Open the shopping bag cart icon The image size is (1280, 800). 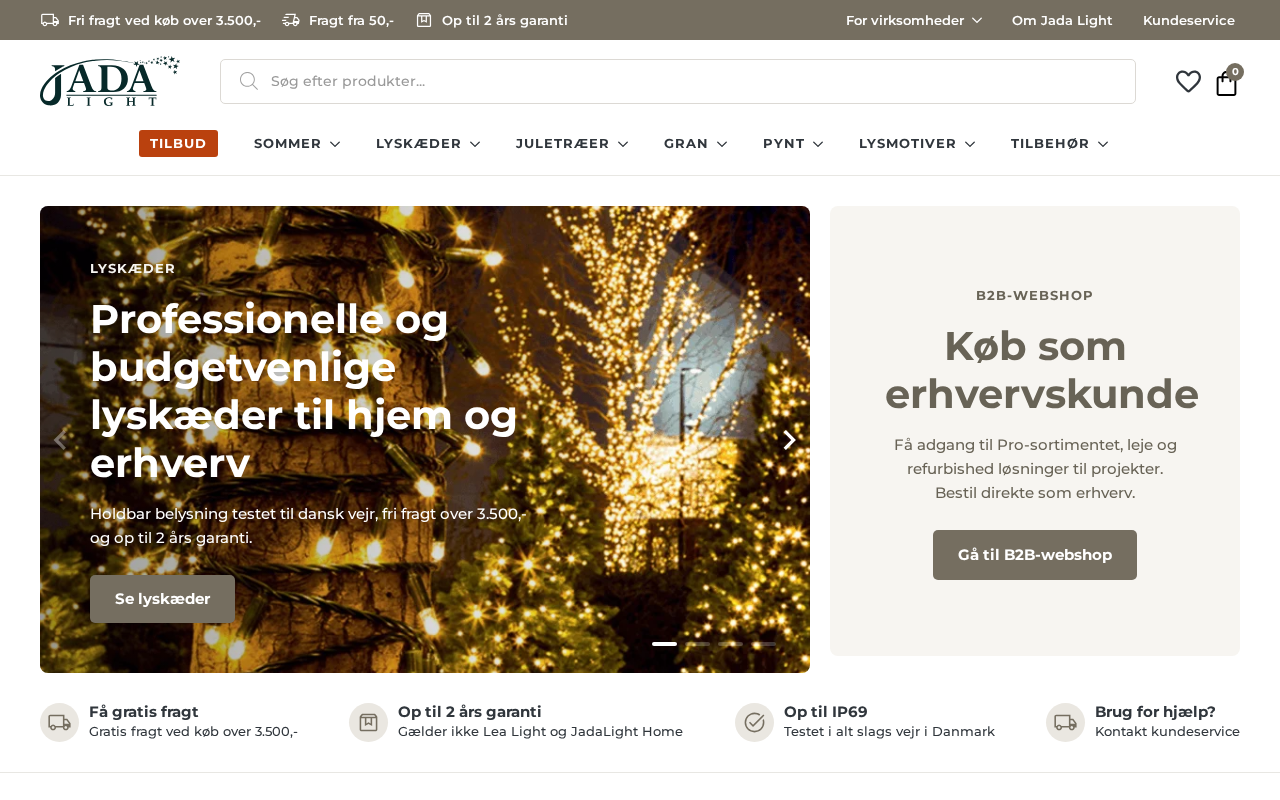pos(1227,83)
